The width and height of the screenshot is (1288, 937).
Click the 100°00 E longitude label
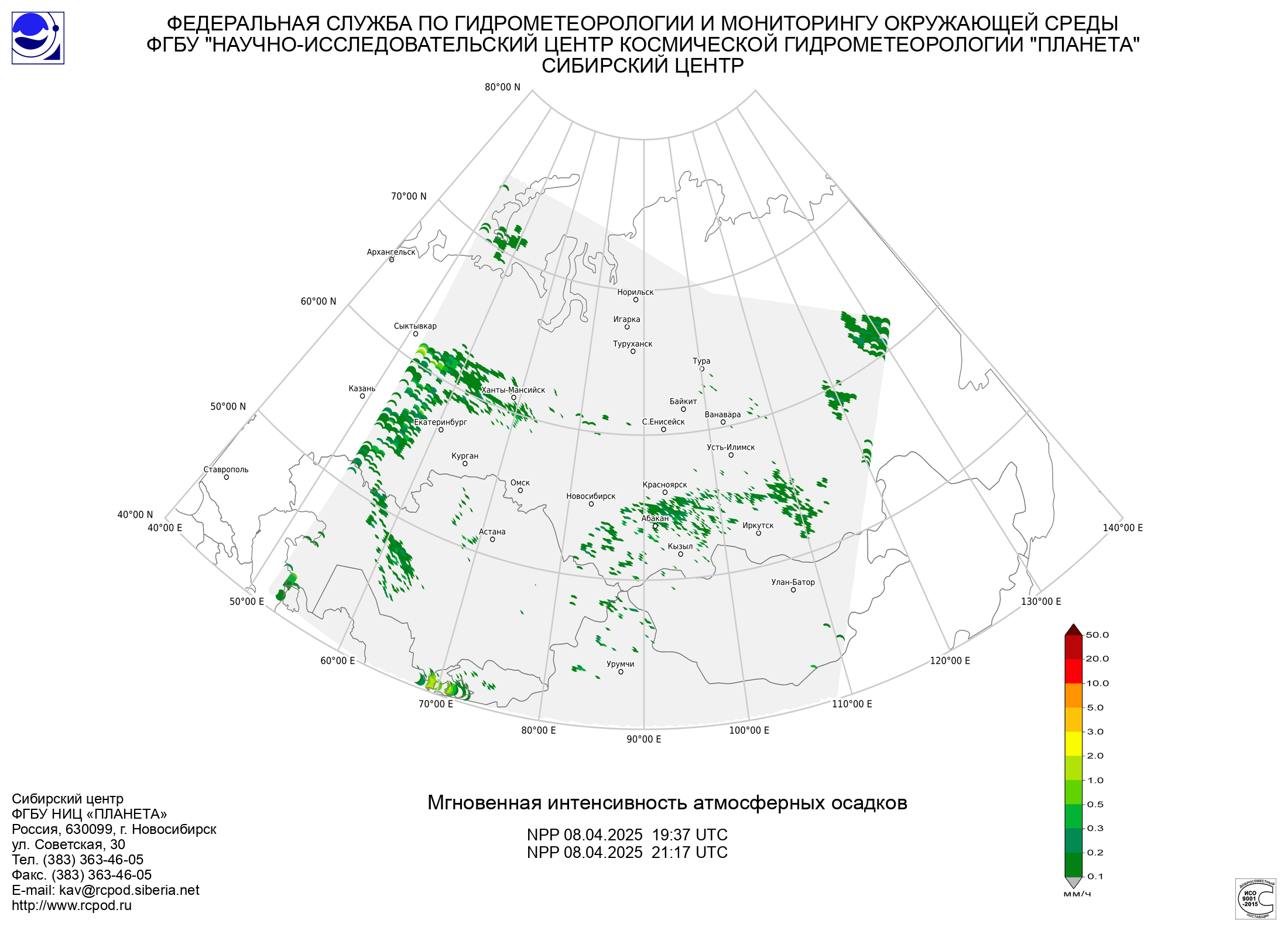click(749, 731)
